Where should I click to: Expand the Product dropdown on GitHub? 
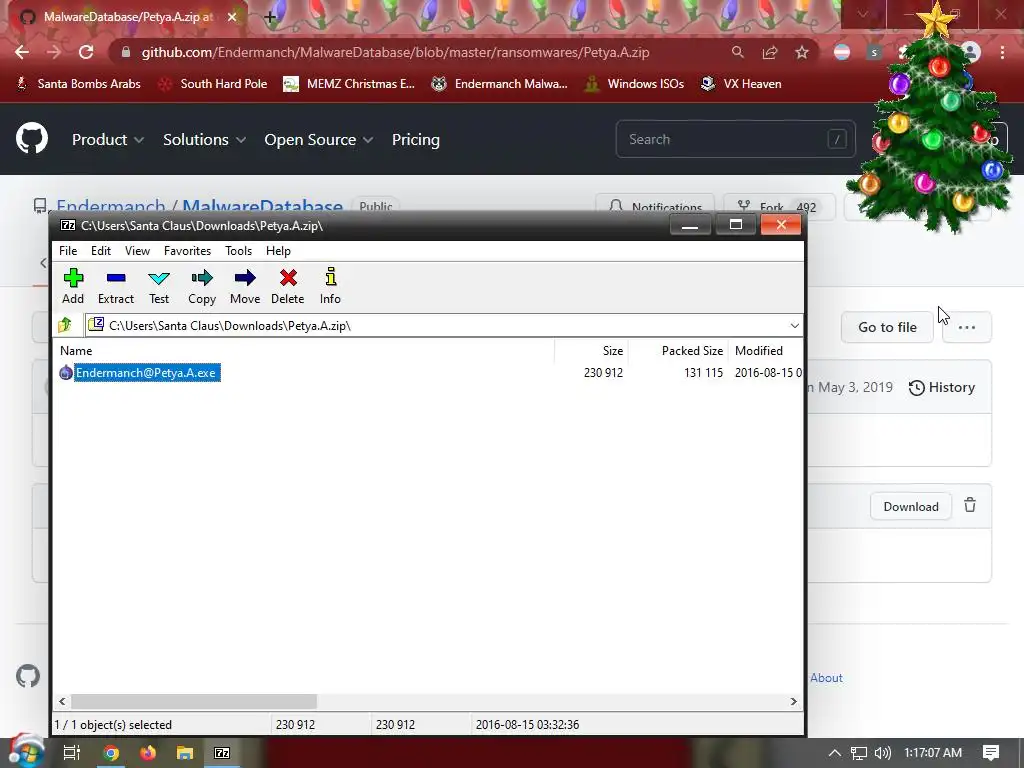click(x=108, y=140)
